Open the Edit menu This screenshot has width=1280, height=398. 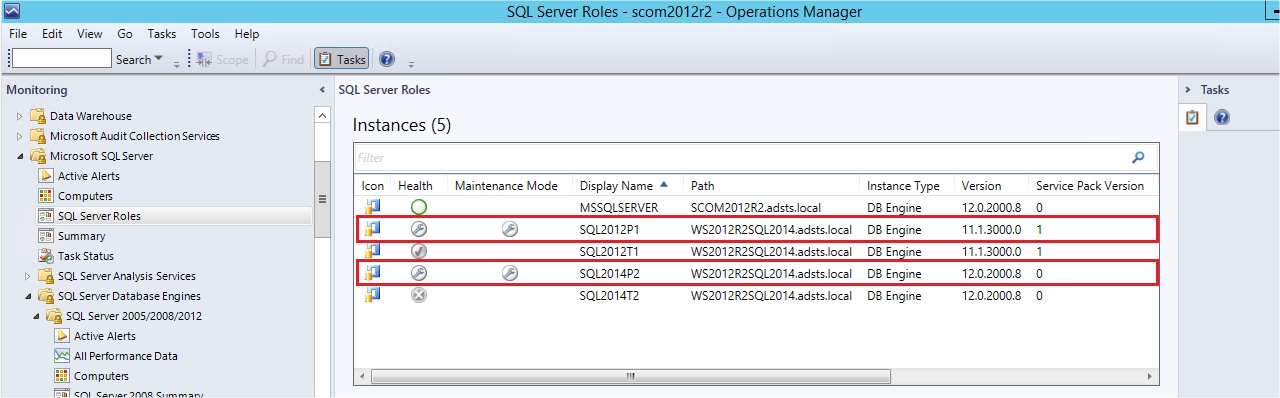coord(52,33)
